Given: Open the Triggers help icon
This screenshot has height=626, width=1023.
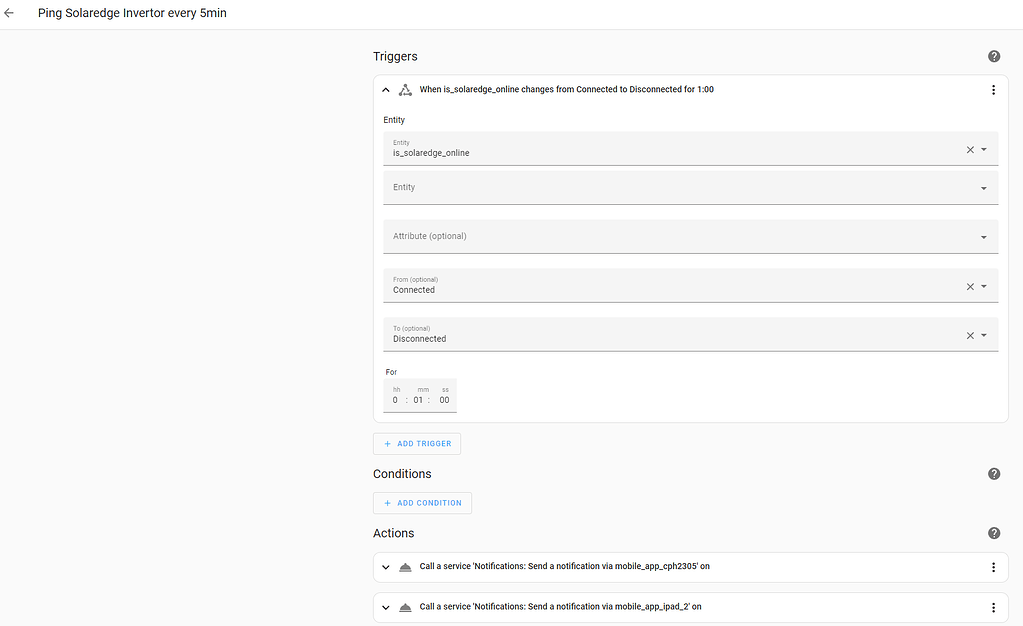Looking at the screenshot, I should [993, 56].
